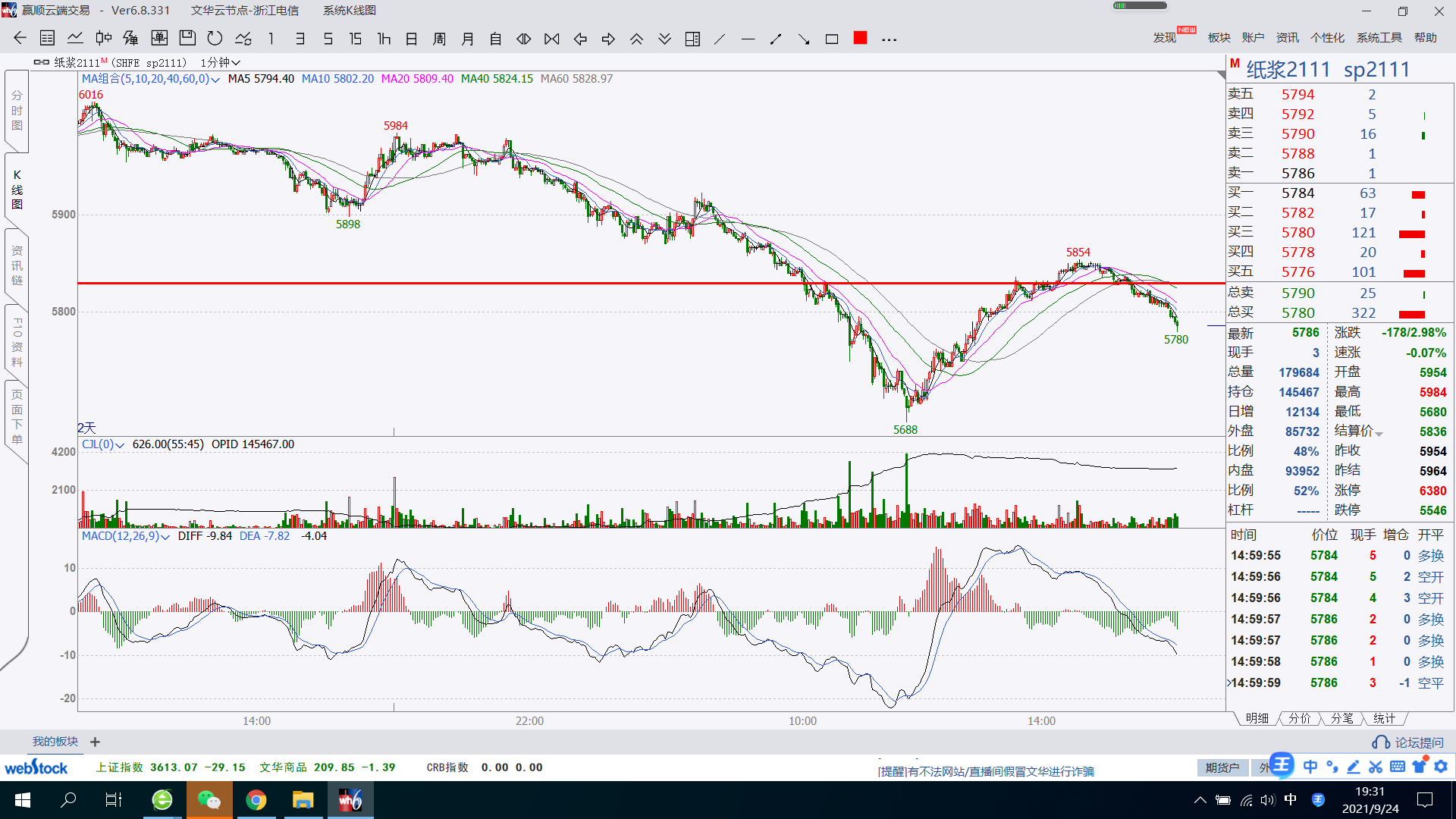The width and height of the screenshot is (1456, 819).
Task: Open the 系统工具 menu
Action: (x=1379, y=37)
